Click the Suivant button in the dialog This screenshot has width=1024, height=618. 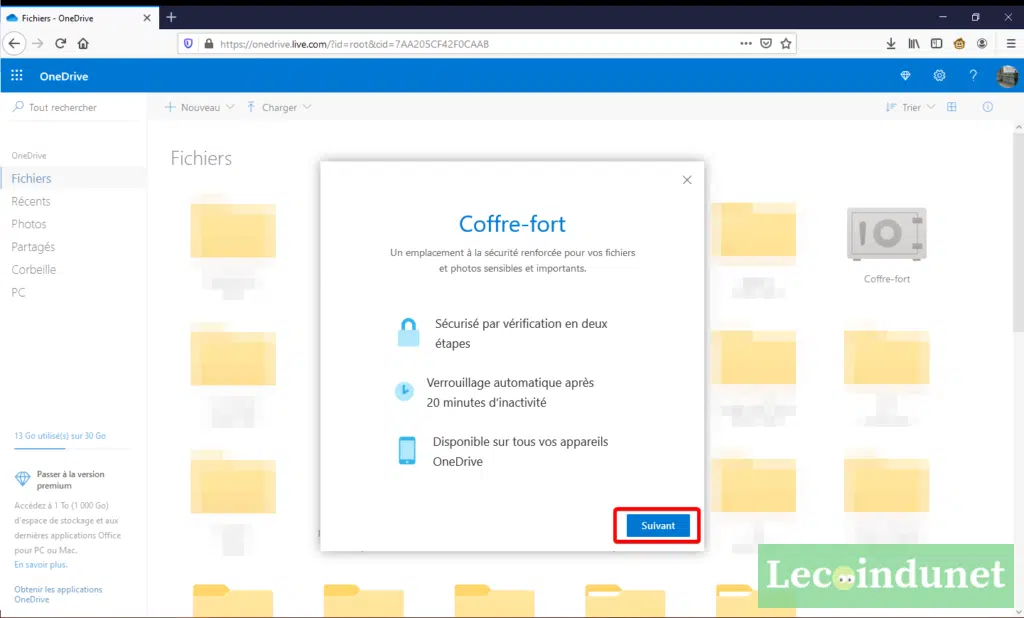point(658,525)
